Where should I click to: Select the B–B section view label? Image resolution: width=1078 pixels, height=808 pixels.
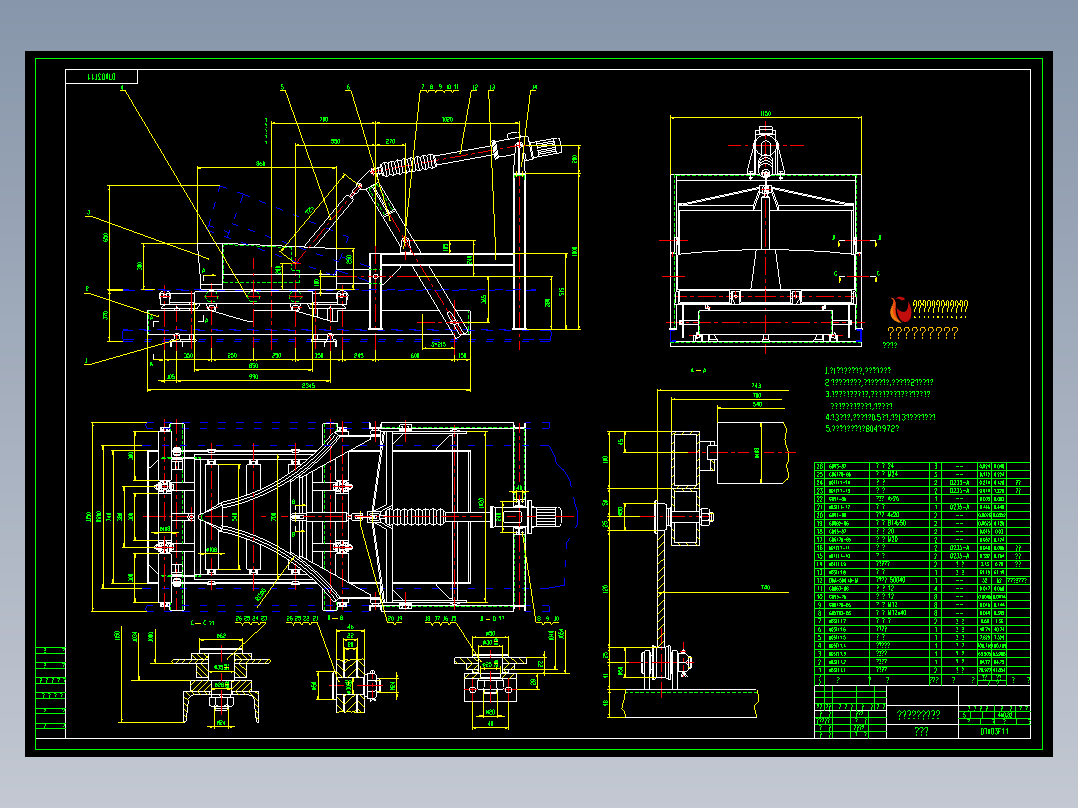(x=336, y=618)
